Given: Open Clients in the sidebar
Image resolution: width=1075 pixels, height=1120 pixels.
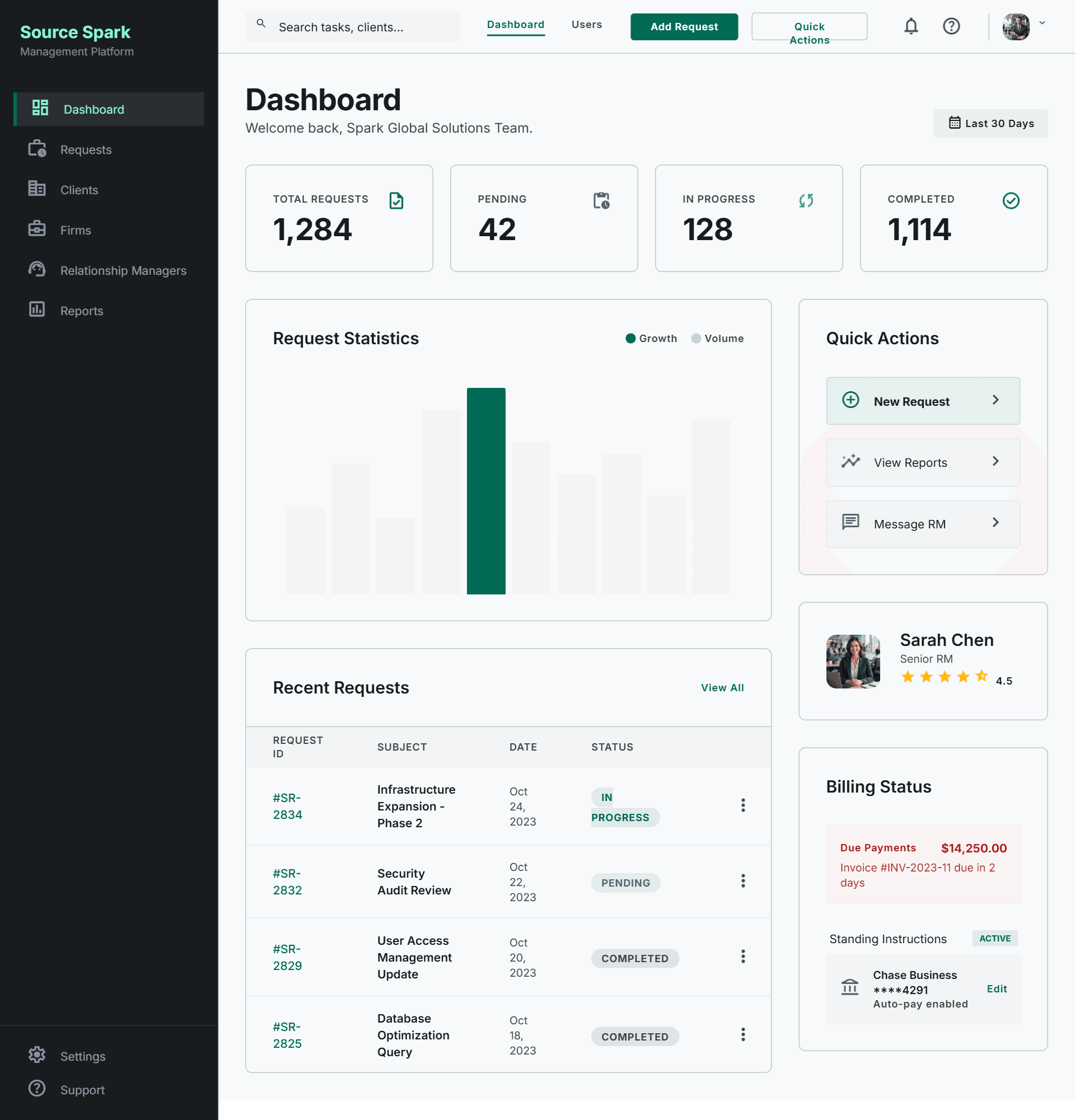Looking at the screenshot, I should (109, 190).
